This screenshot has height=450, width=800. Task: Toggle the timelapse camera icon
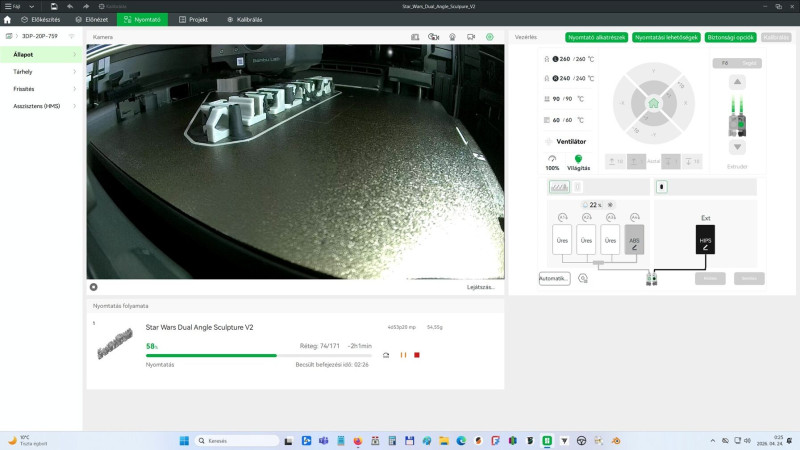click(x=434, y=37)
